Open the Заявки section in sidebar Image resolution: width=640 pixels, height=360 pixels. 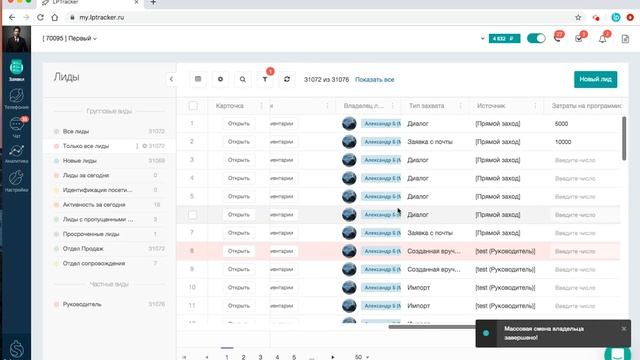[16, 70]
